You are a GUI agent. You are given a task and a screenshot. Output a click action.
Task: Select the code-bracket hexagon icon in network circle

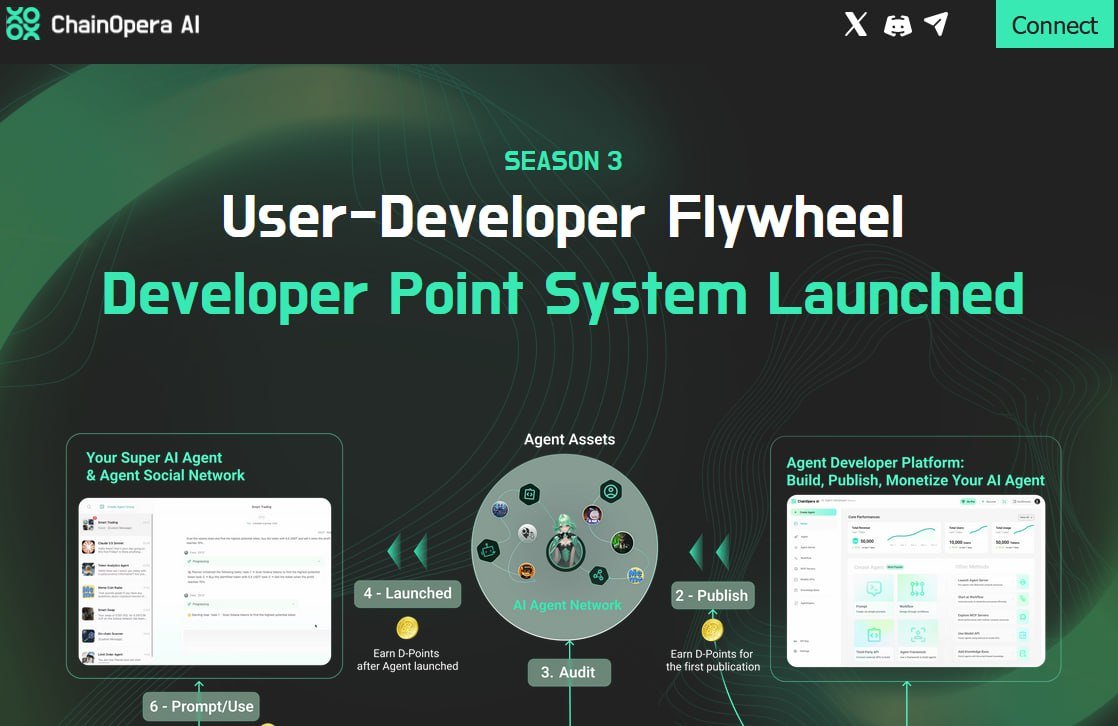[529, 494]
